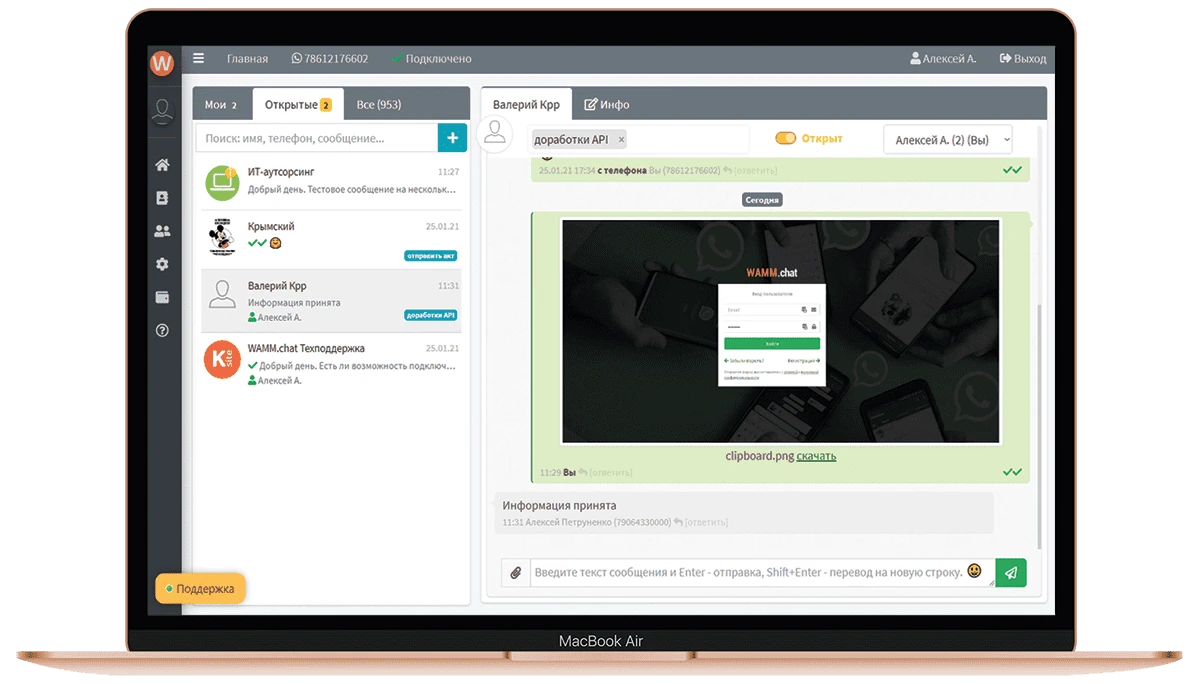Screen dimensions: 1200x684
Task: Click the orange WAMM logo icon
Action: pyautogui.click(x=162, y=63)
